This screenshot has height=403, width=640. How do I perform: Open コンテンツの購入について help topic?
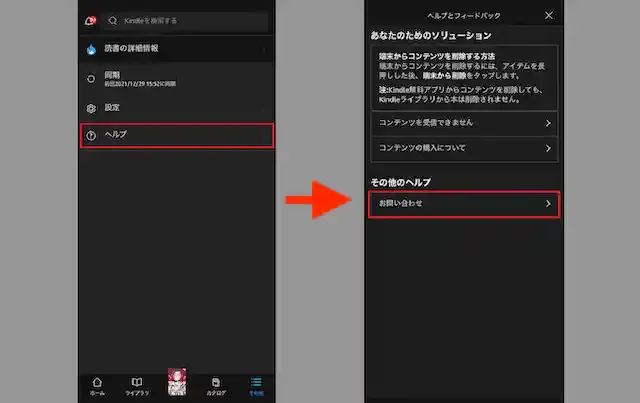click(464, 149)
